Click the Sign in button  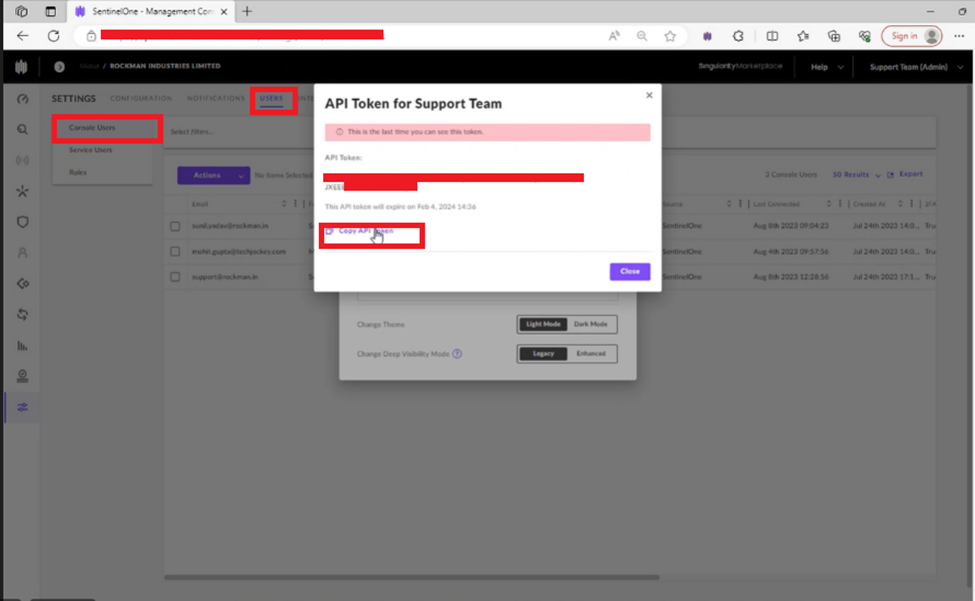pyautogui.click(x=912, y=36)
